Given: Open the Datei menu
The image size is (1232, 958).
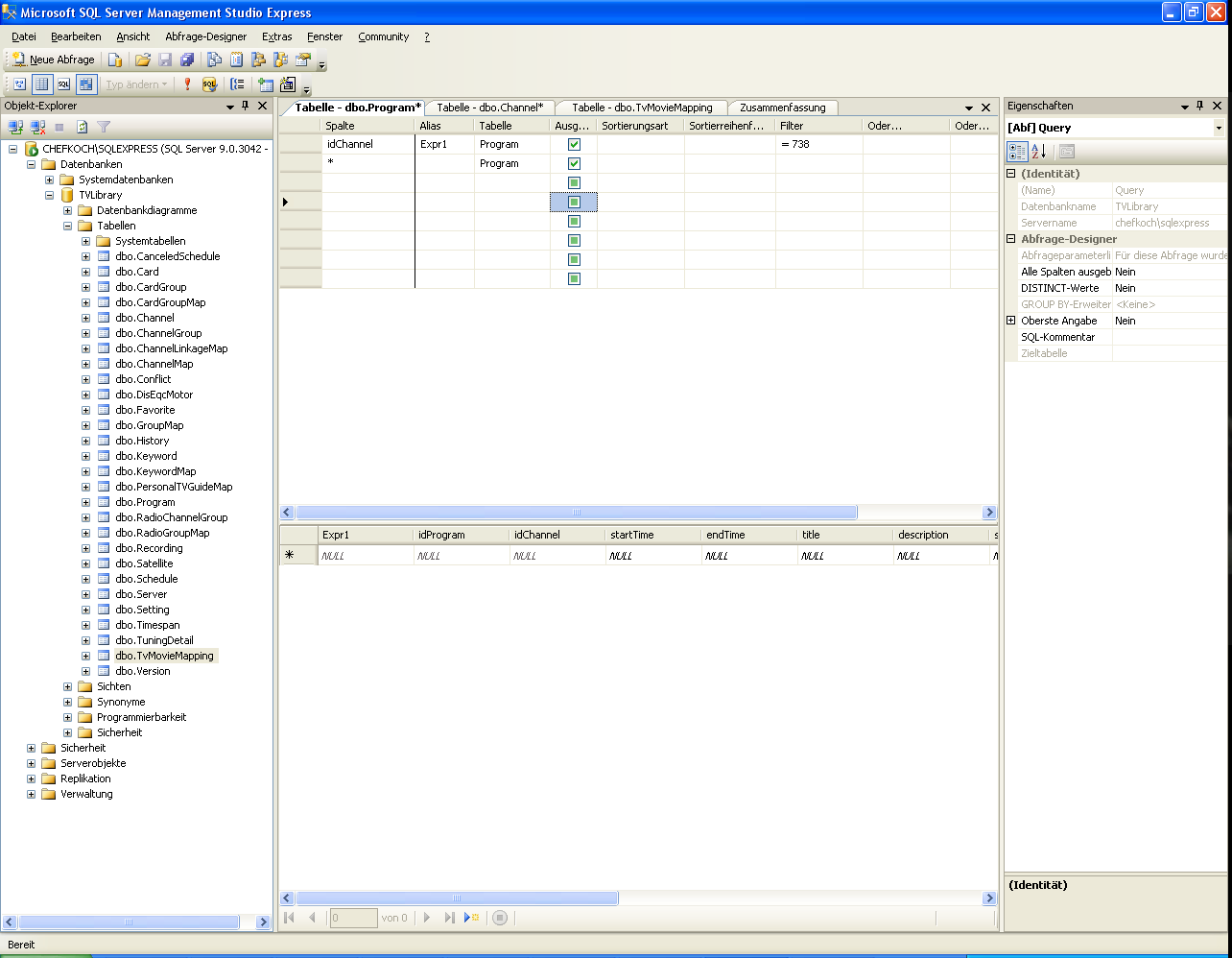Looking at the screenshot, I should tap(24, 36).
